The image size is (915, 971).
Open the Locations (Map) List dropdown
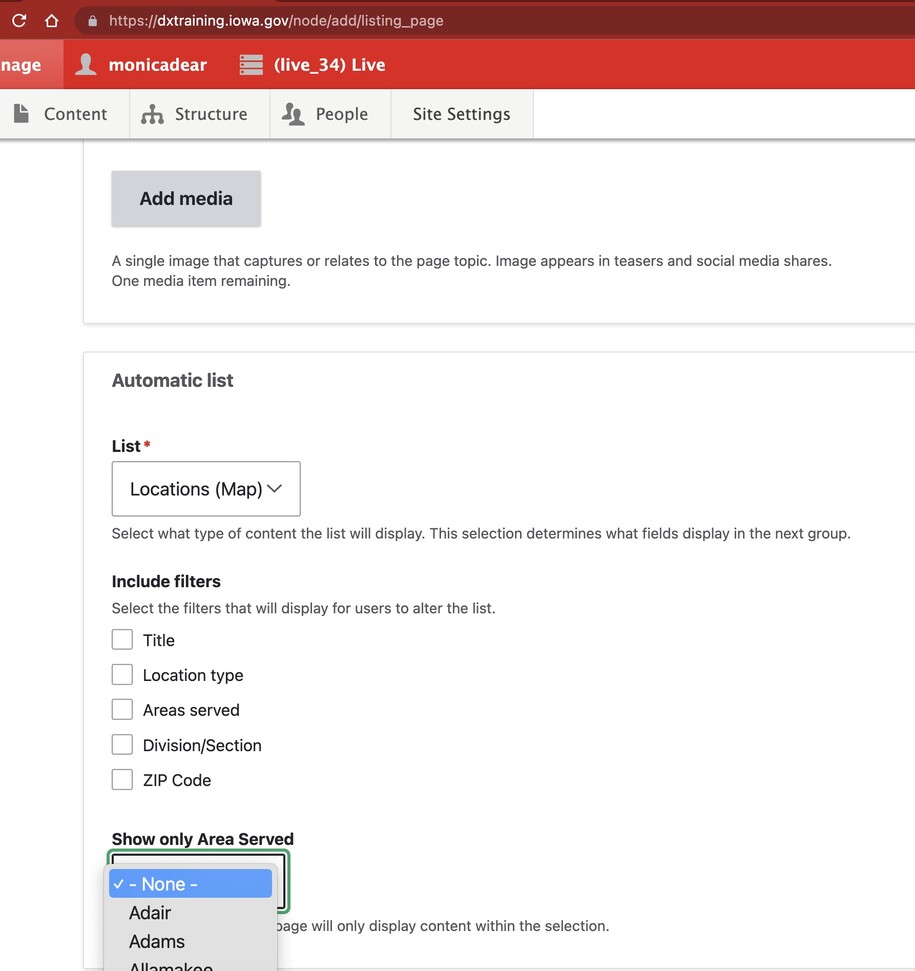[206, 489]
